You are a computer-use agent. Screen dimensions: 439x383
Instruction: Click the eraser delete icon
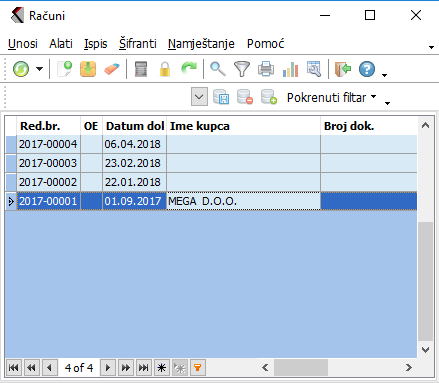(x=111, y=69)
